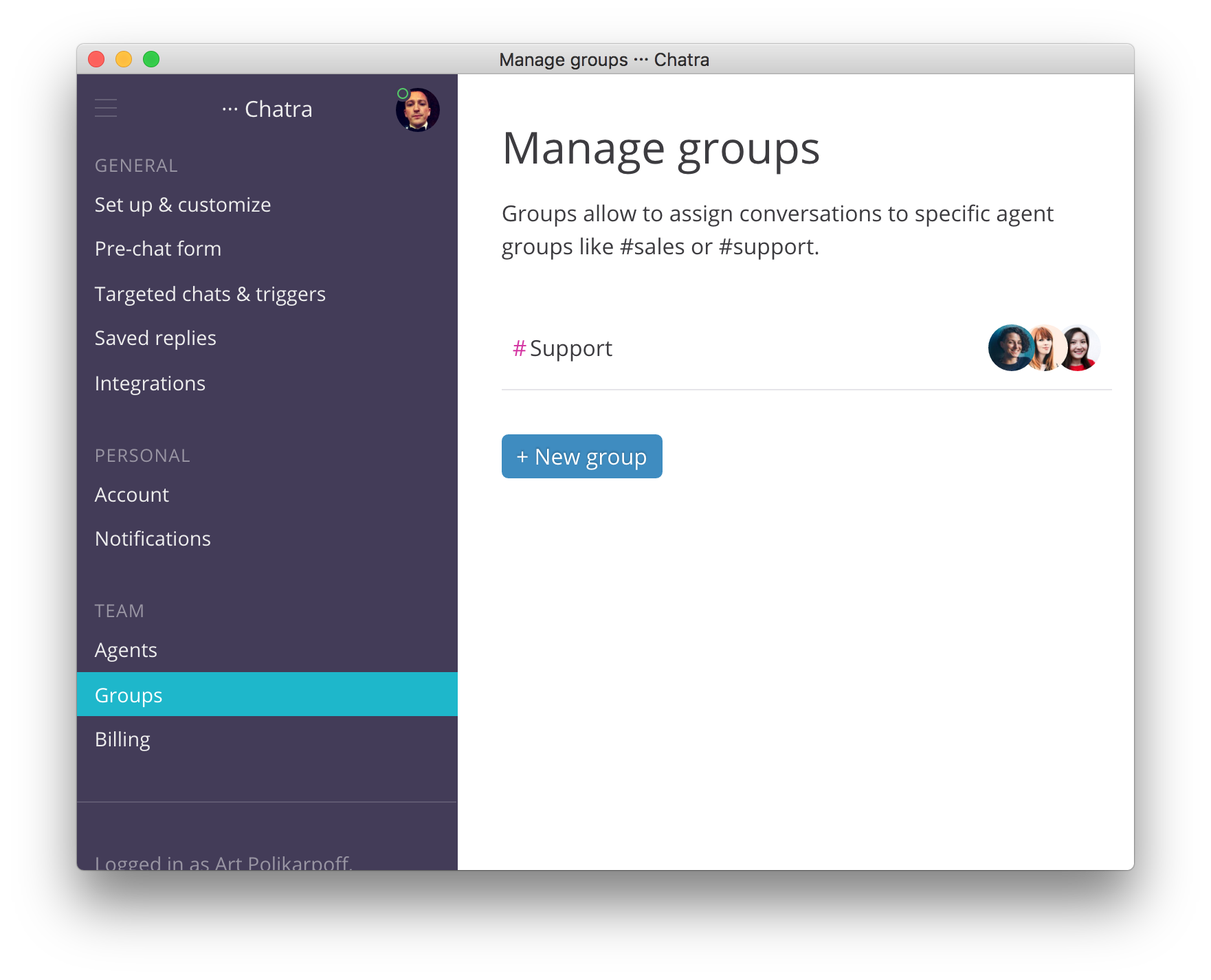Select the highlighted Groups item
Screen dimensions: 1211x980
(129, 695)
